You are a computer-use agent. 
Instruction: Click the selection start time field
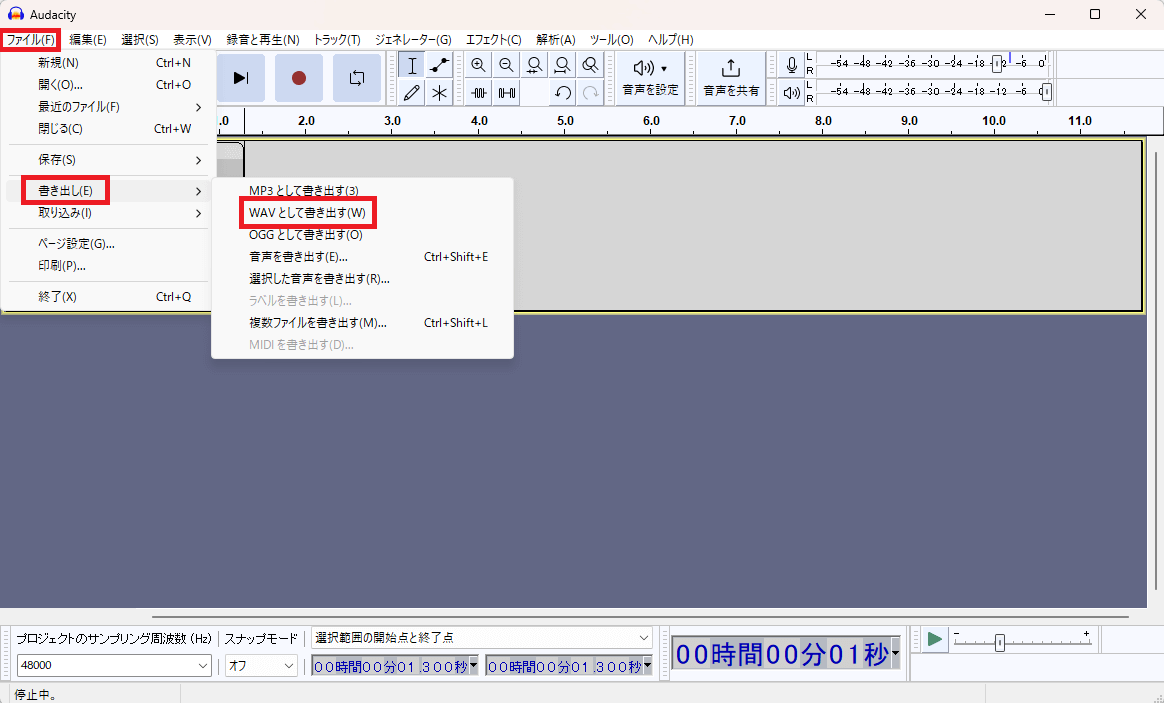coord(395,666)
